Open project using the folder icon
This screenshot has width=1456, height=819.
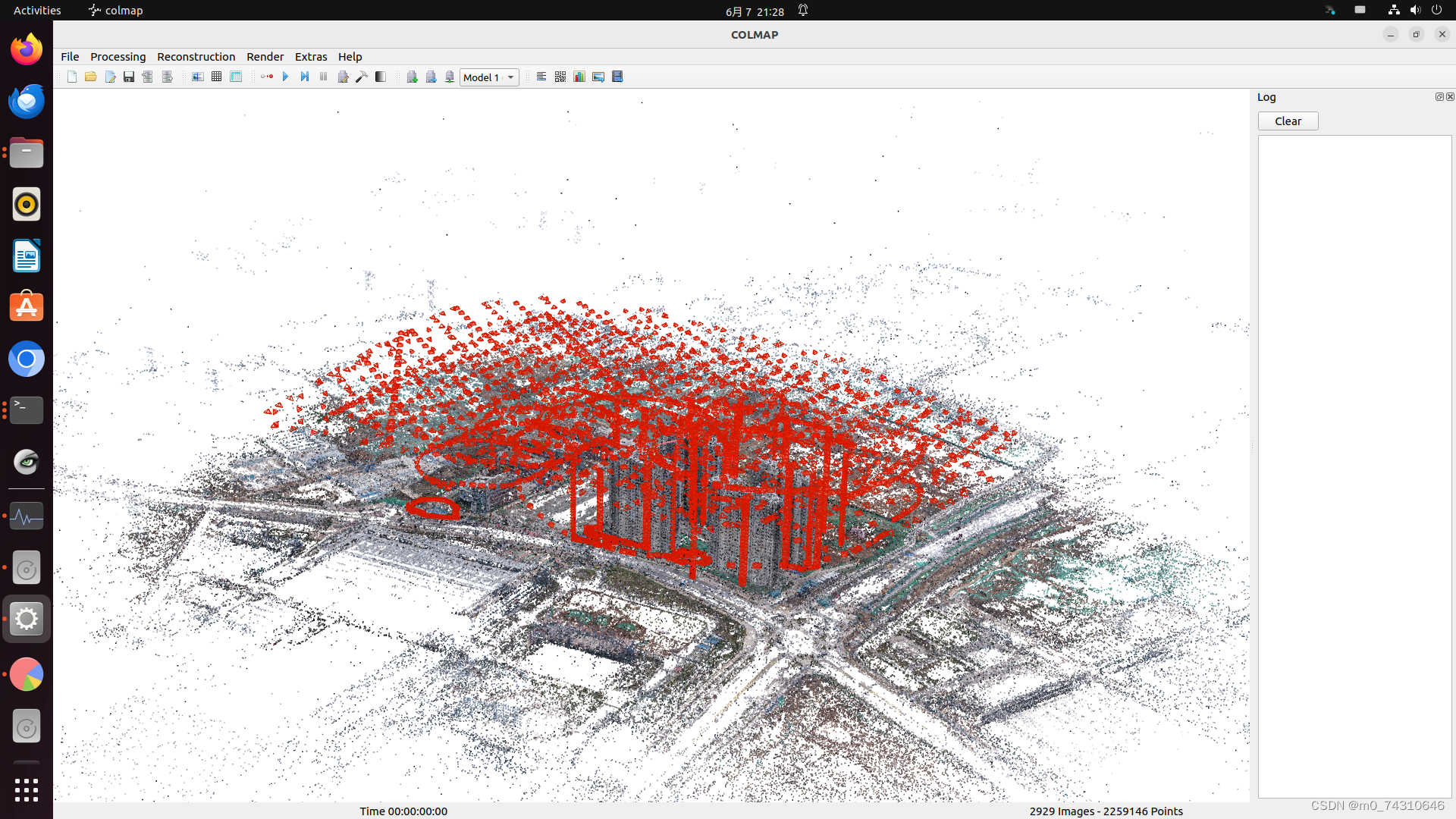[91, 77]
